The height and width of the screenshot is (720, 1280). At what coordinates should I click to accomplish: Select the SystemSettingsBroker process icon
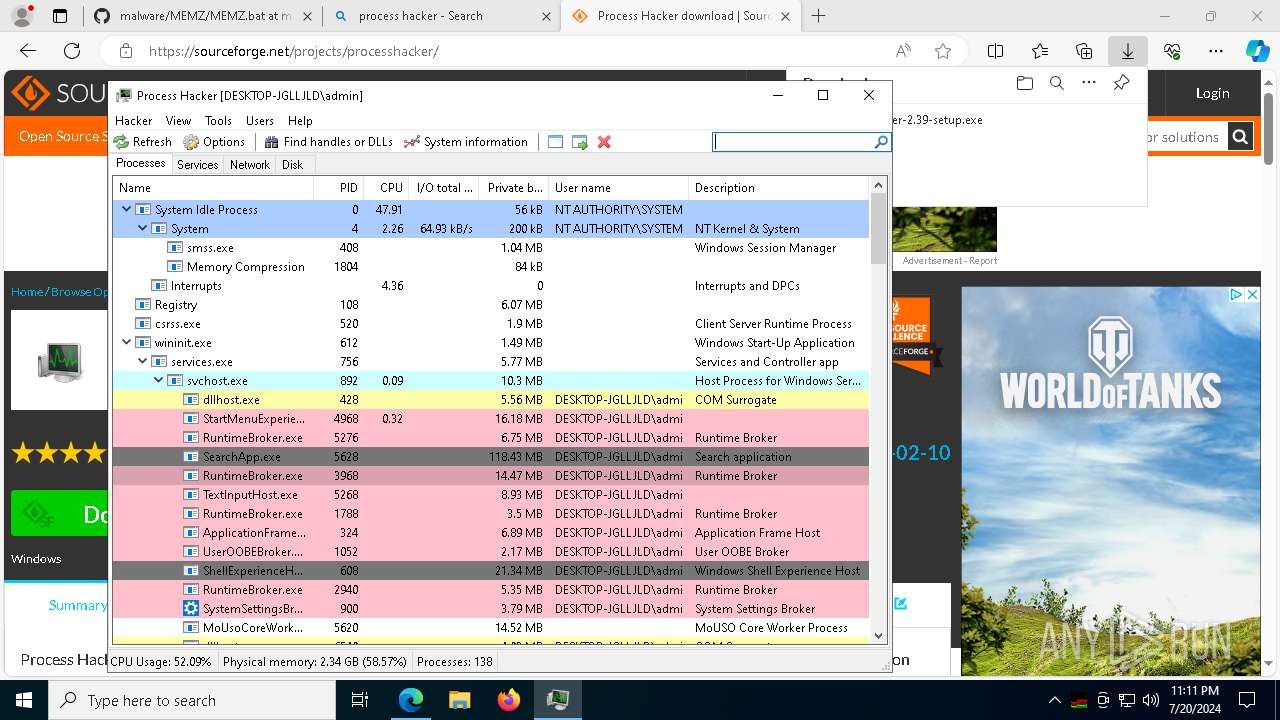[191, 608]
